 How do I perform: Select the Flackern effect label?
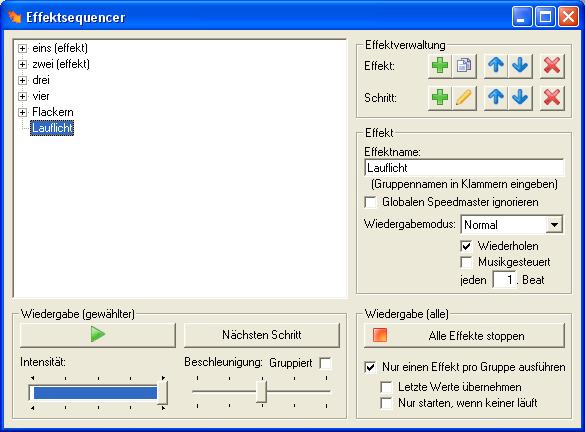point(53,112)
